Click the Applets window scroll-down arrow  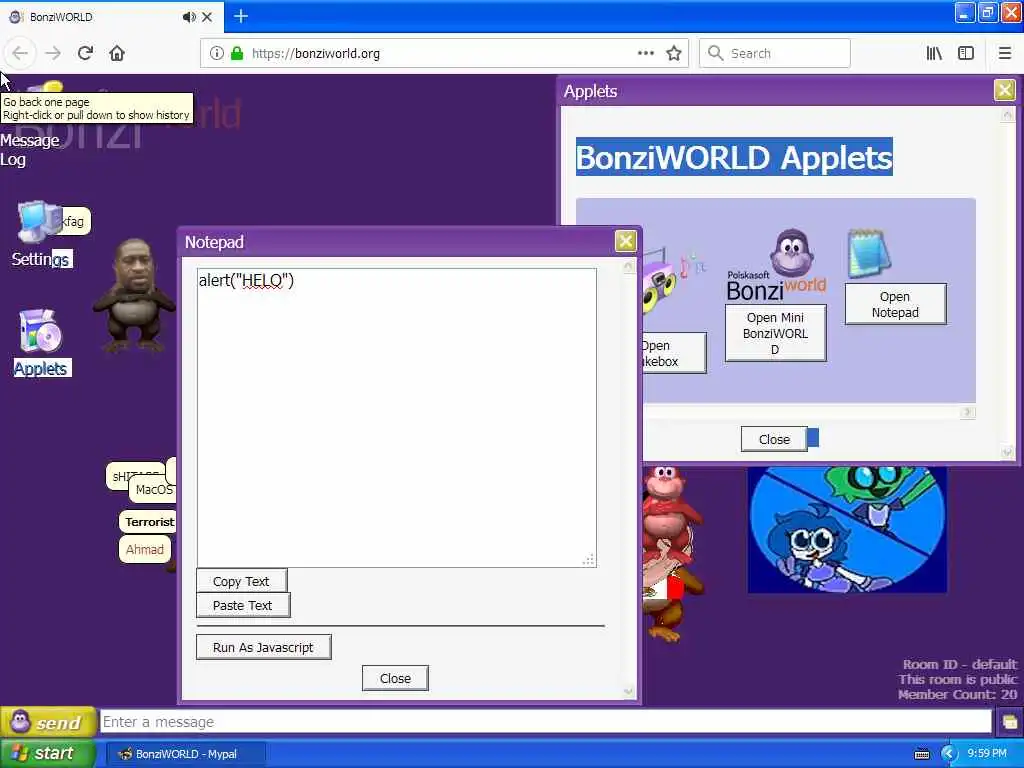[x=1007, y=452]
